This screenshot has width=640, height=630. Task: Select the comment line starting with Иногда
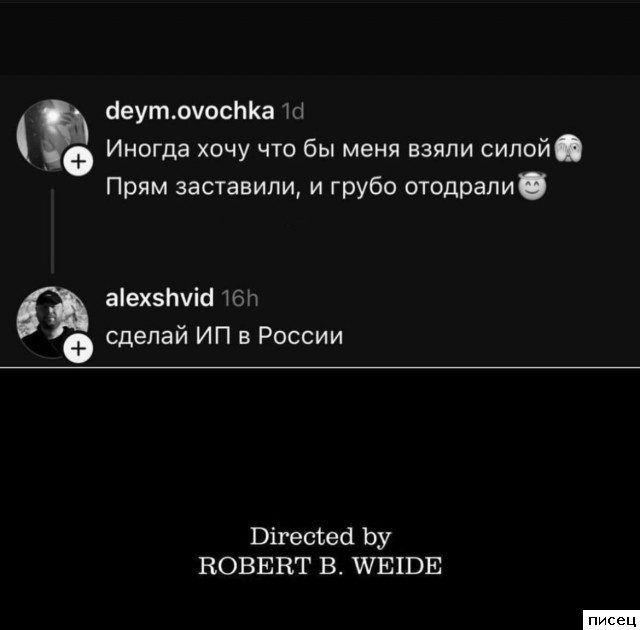coord(344,148)
